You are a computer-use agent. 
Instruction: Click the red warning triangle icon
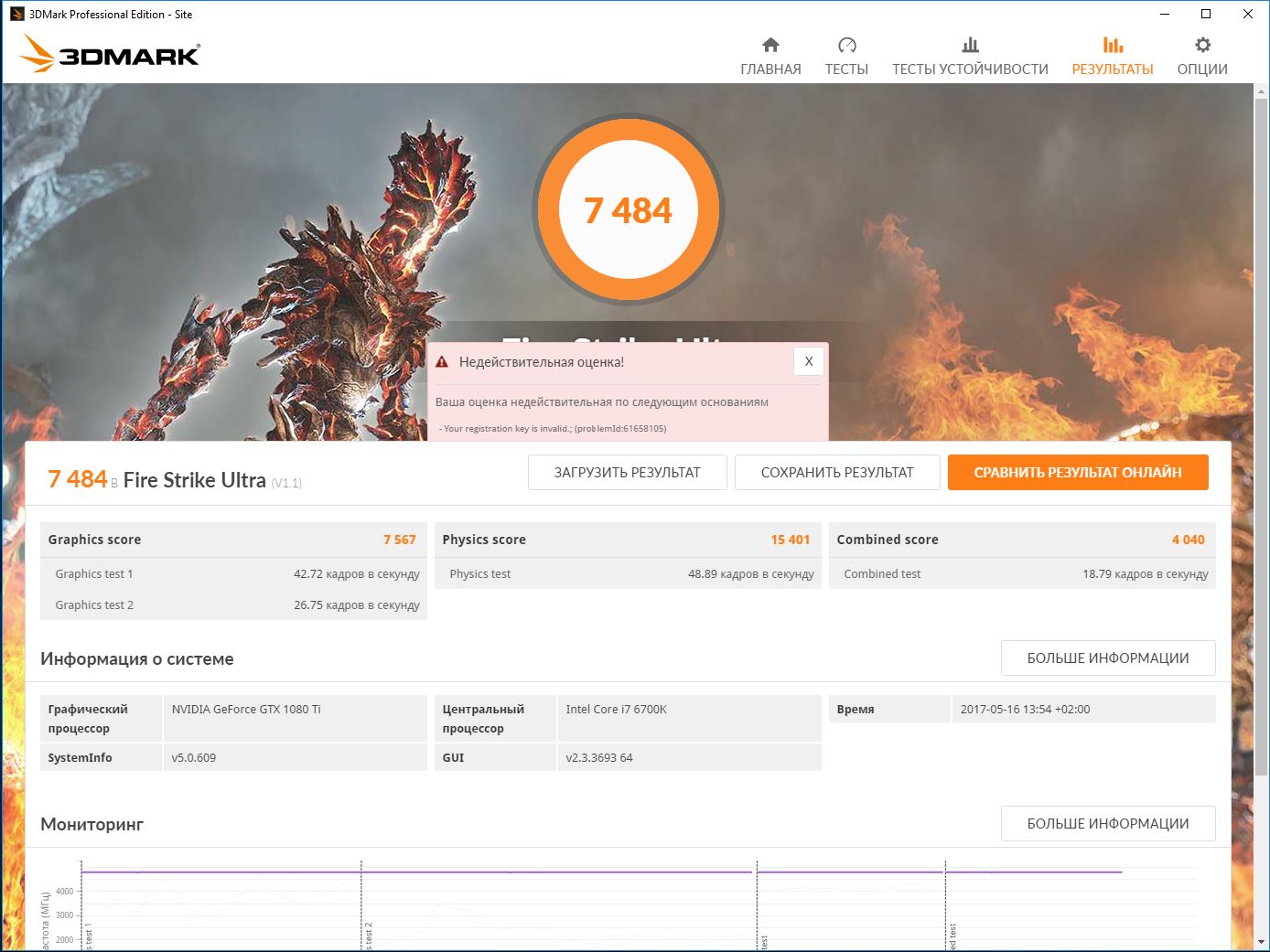coord(442,362)
